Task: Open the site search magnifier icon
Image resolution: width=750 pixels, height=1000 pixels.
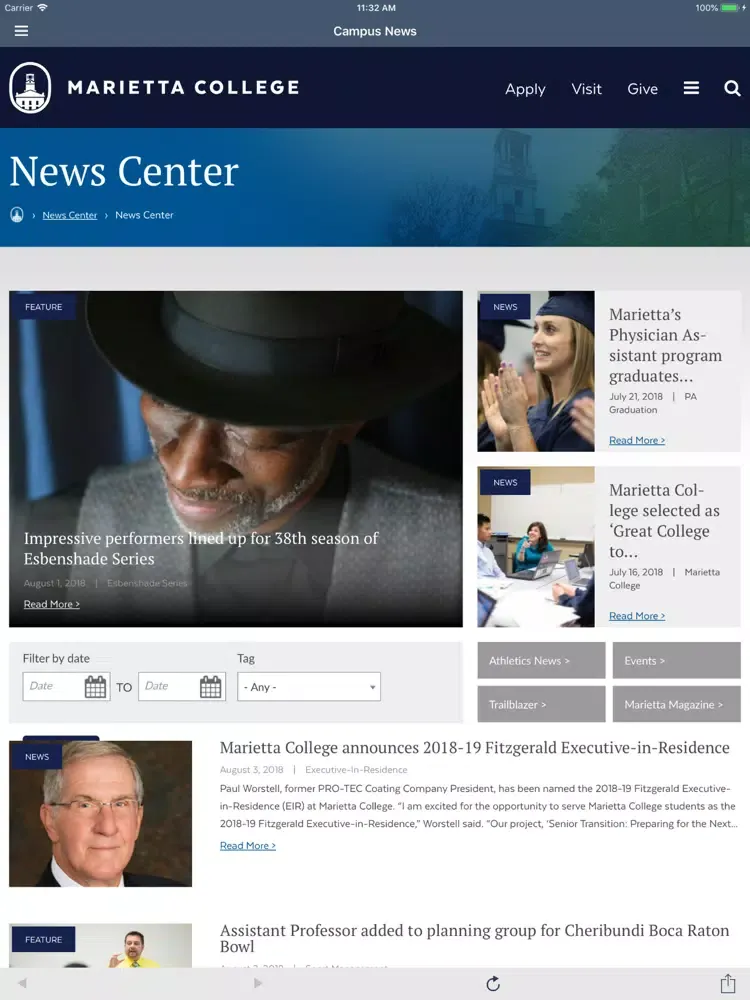Action: coord(732,88)
